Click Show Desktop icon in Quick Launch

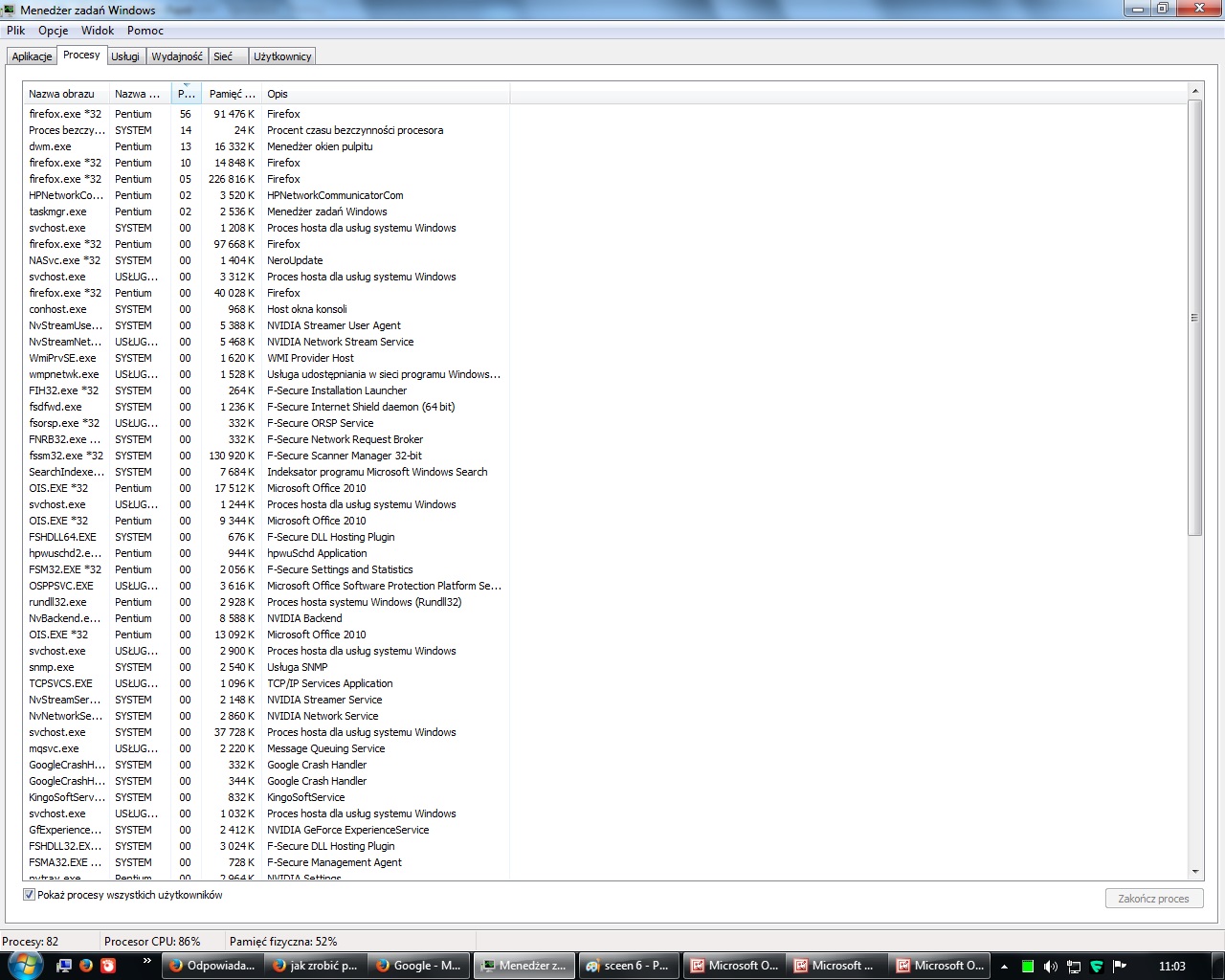pos(64,966)
